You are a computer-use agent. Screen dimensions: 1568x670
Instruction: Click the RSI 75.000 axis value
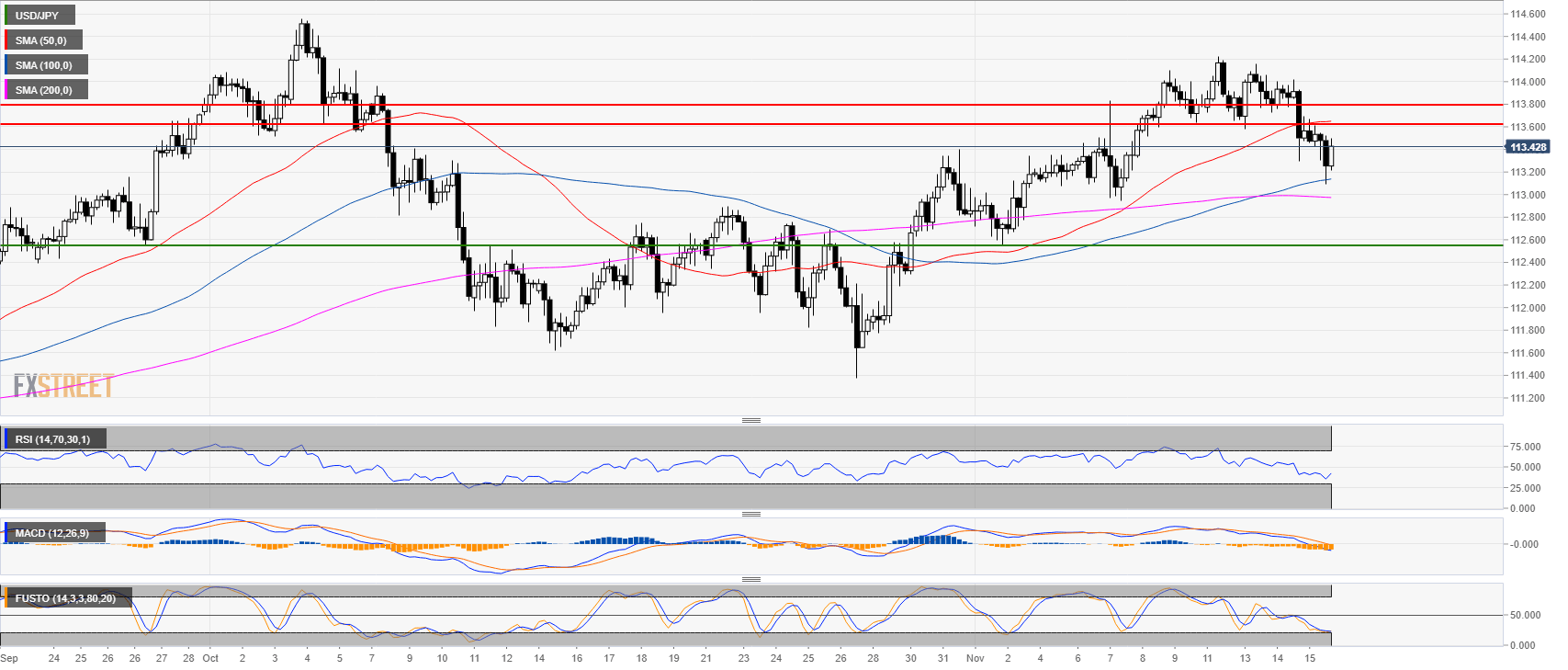pyautogui.click(x=1526, y=447)
